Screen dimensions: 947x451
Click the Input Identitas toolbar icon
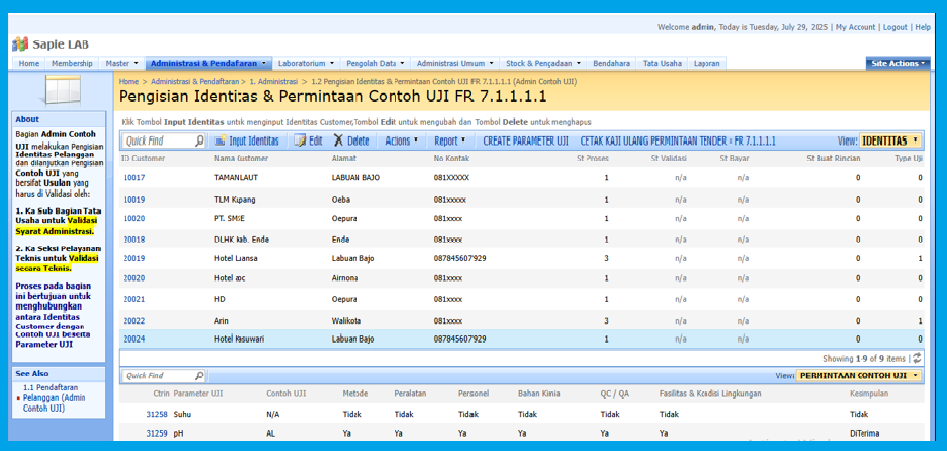[x=220, y=141]
